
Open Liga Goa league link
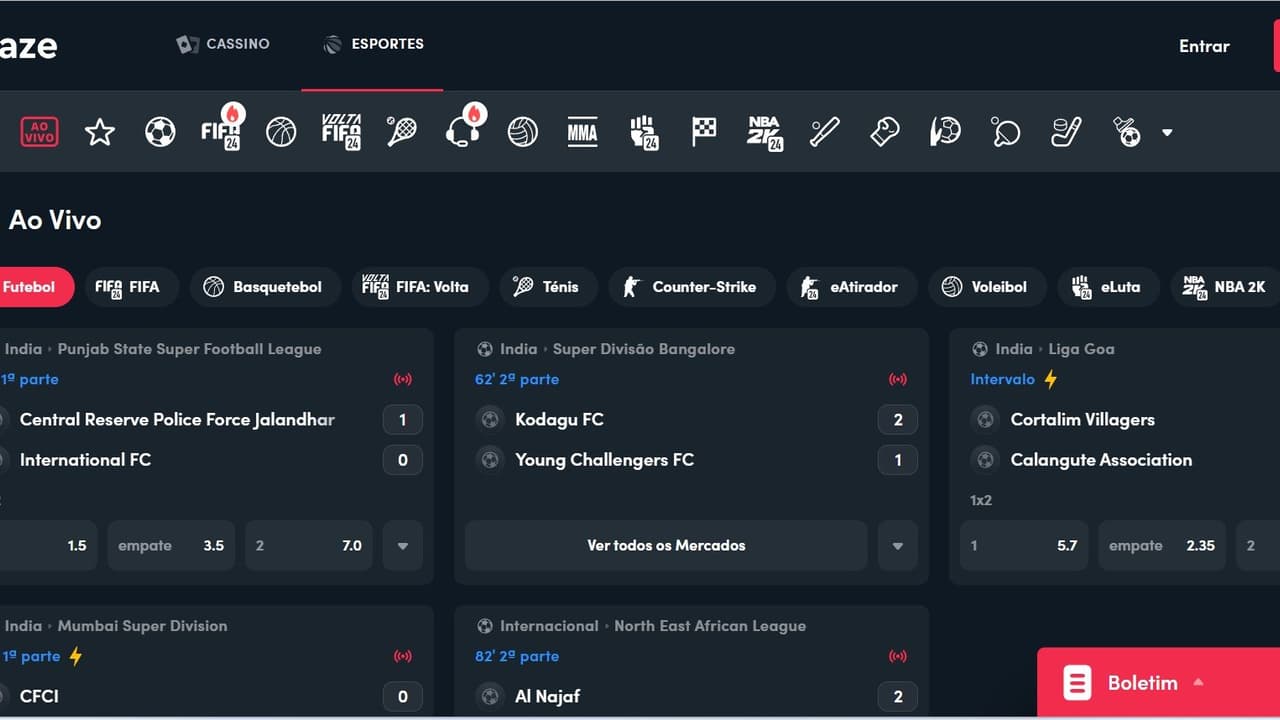[1081, 349]
